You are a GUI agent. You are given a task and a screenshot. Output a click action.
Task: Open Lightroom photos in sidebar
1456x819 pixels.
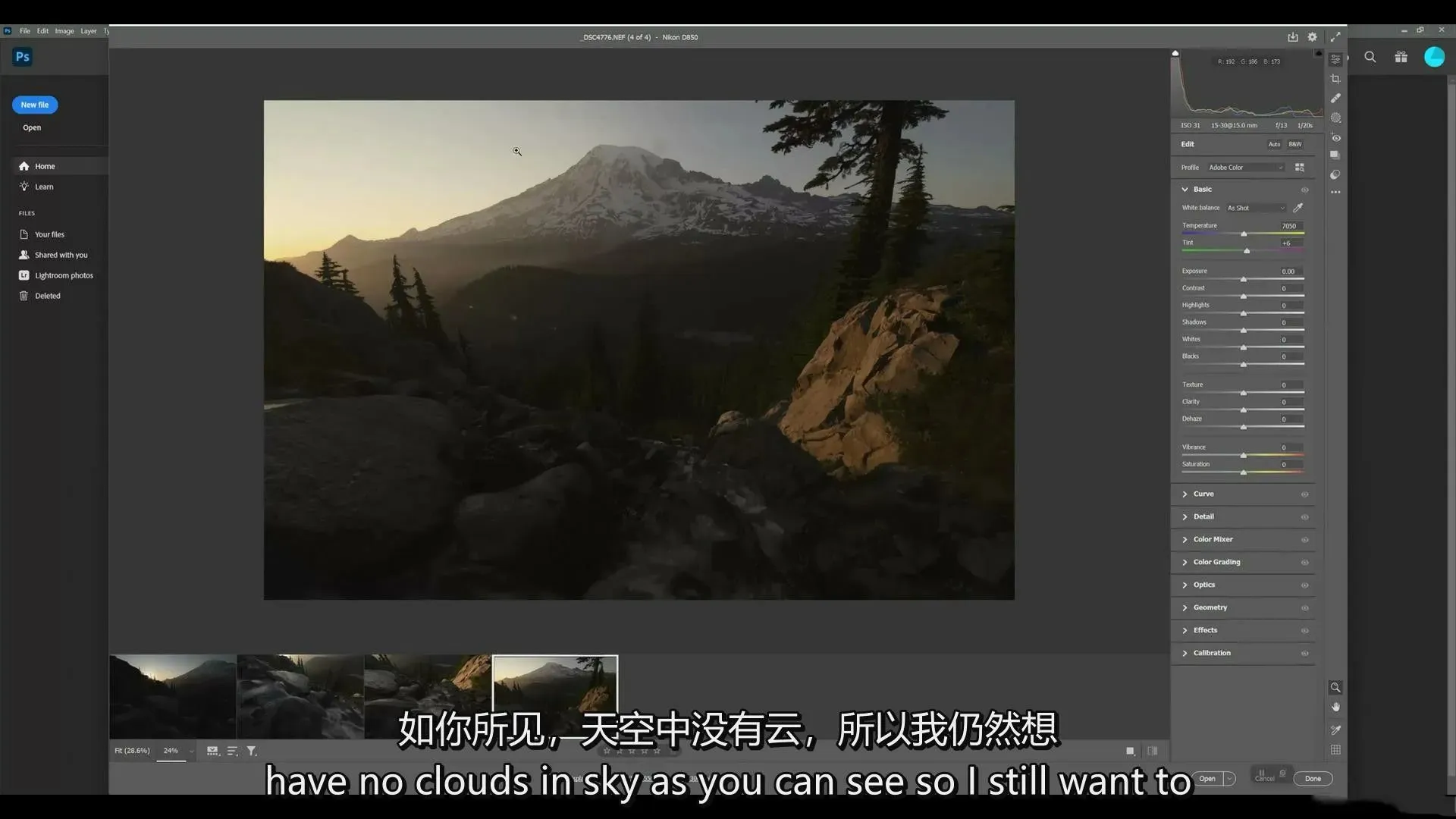pyautogui.click(x=64, y=275)
